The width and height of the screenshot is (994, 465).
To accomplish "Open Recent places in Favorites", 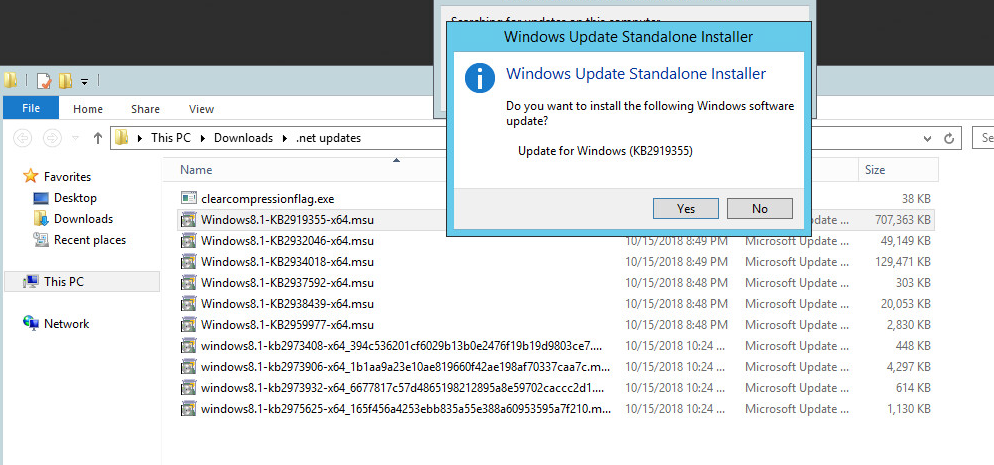I will coord(89,239).
